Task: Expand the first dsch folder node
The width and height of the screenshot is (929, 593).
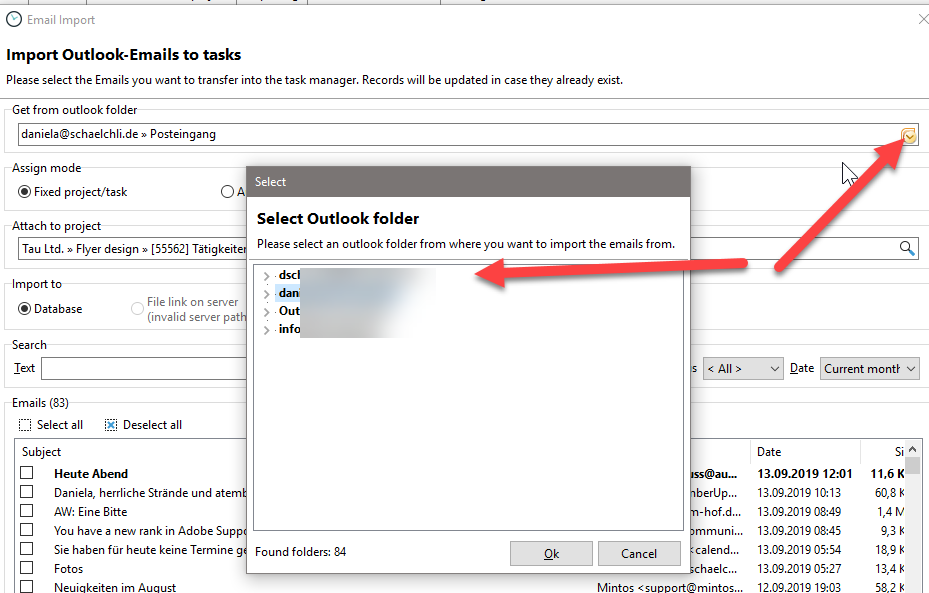Action: point(266,276)
